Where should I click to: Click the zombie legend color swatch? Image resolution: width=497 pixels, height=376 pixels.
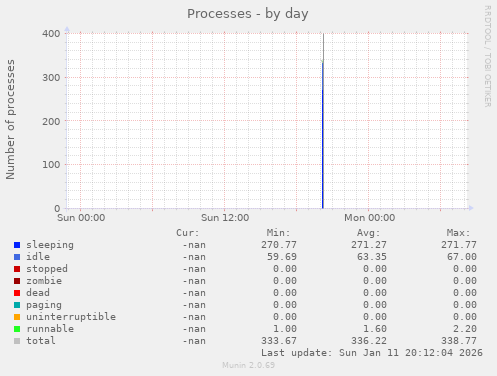click(17, 281)
